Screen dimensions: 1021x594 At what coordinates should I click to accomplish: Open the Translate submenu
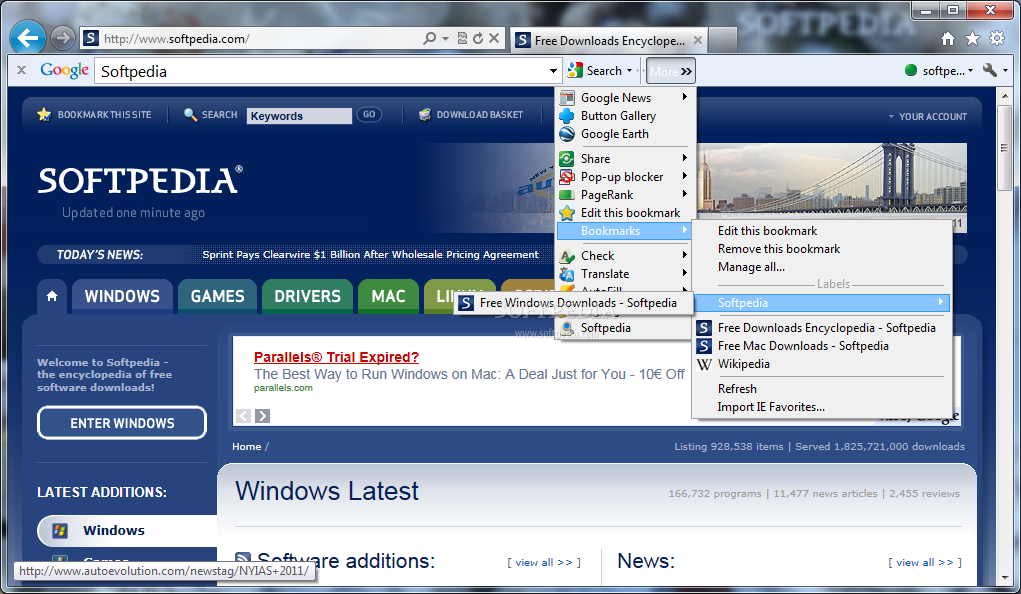(625, 274)
